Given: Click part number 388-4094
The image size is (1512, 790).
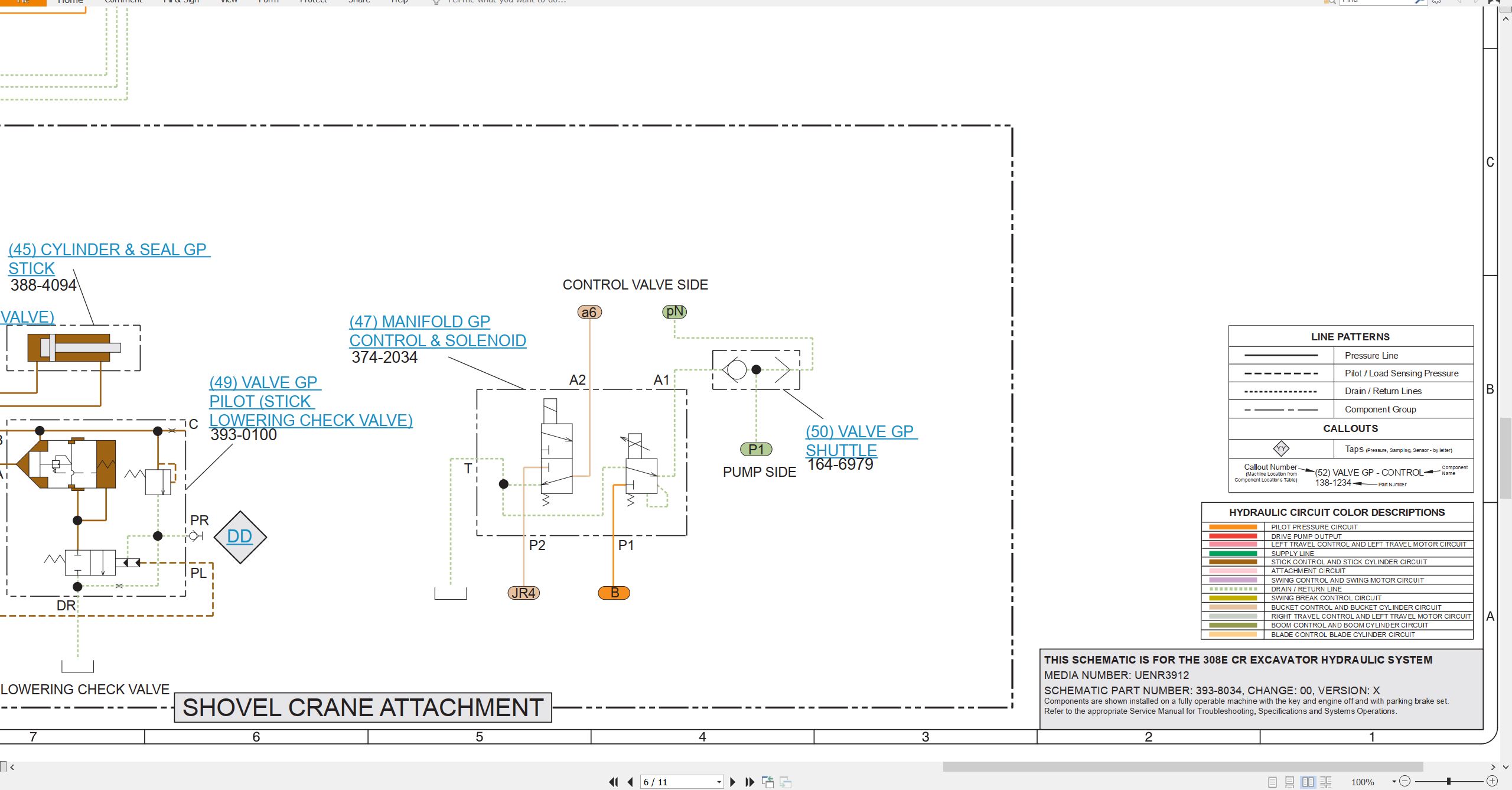Looking at the screenshot, I should [44, 285].
